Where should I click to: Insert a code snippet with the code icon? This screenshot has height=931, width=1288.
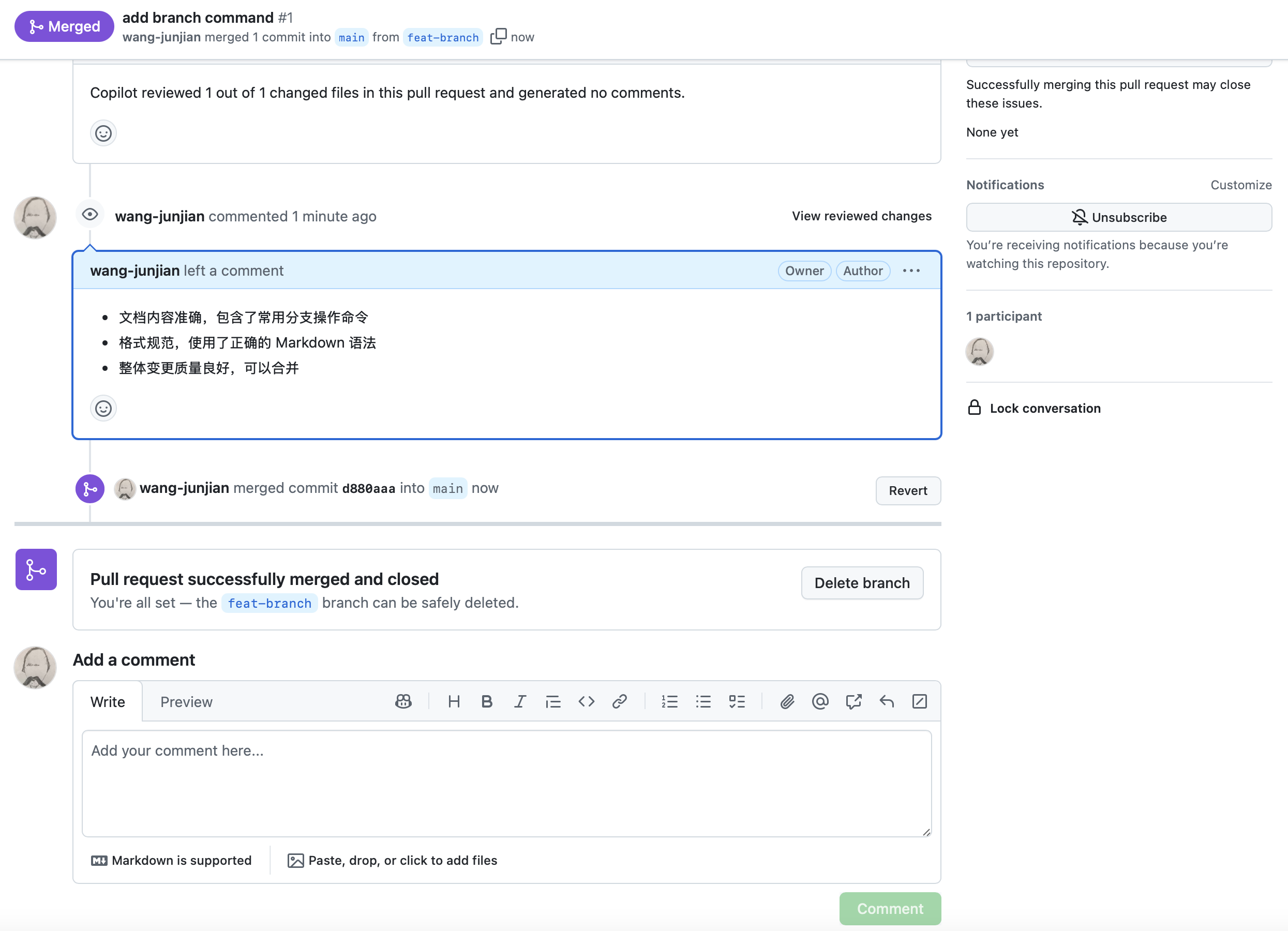[586, 702]
